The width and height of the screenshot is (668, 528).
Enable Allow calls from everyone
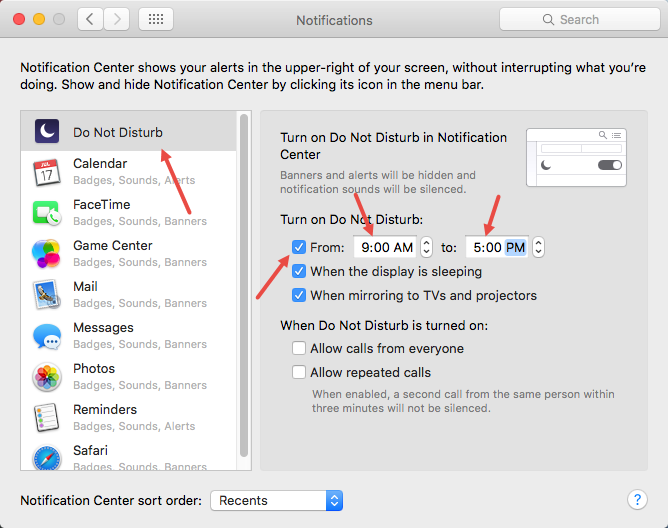tap(299, 348)
